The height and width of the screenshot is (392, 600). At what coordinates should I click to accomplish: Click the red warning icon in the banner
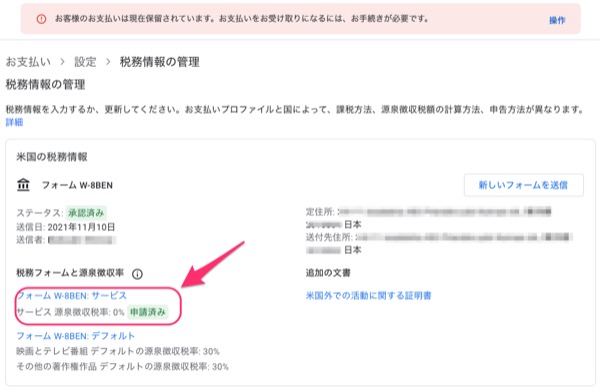pos(41,19)
